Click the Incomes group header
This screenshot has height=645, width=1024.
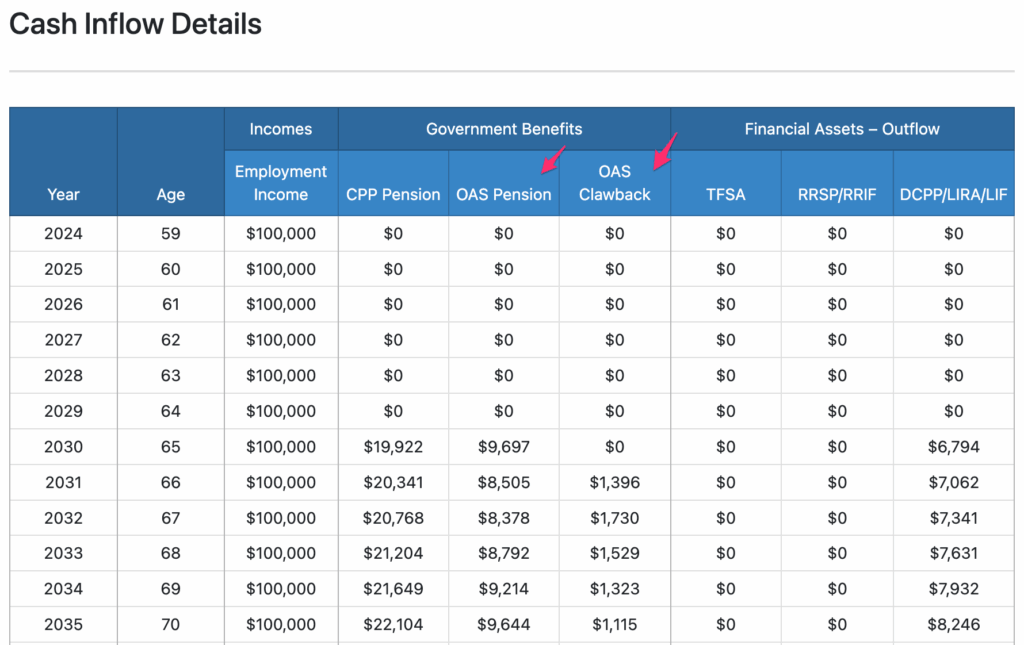coord(281,129)
